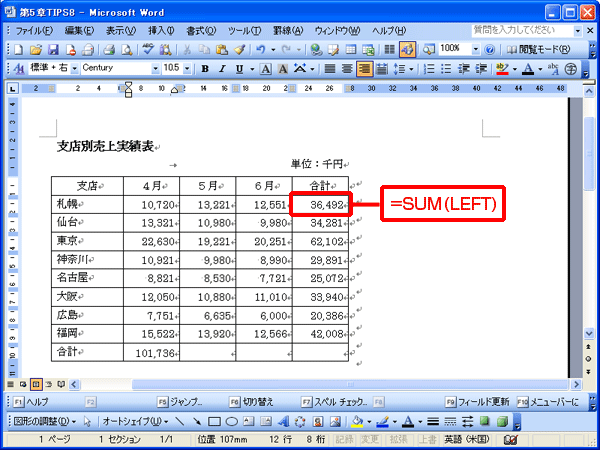600x450 pixels.
Task: Paste from clipboard icon
Action: 222,49
